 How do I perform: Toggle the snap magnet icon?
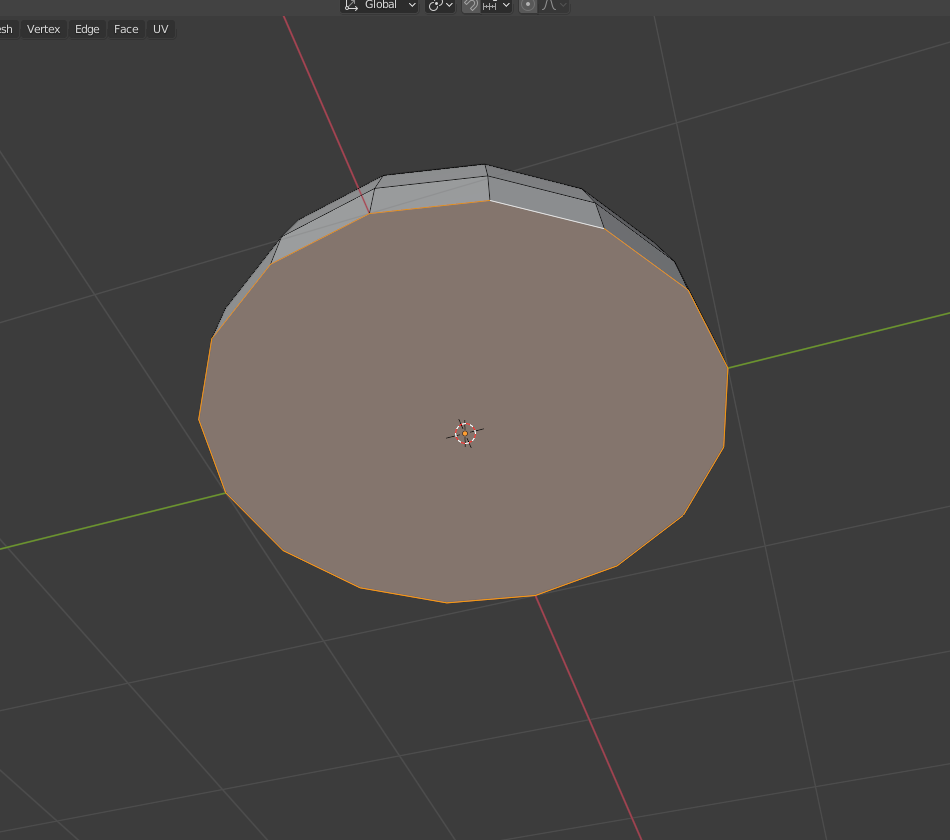click(x=471, y=5)
